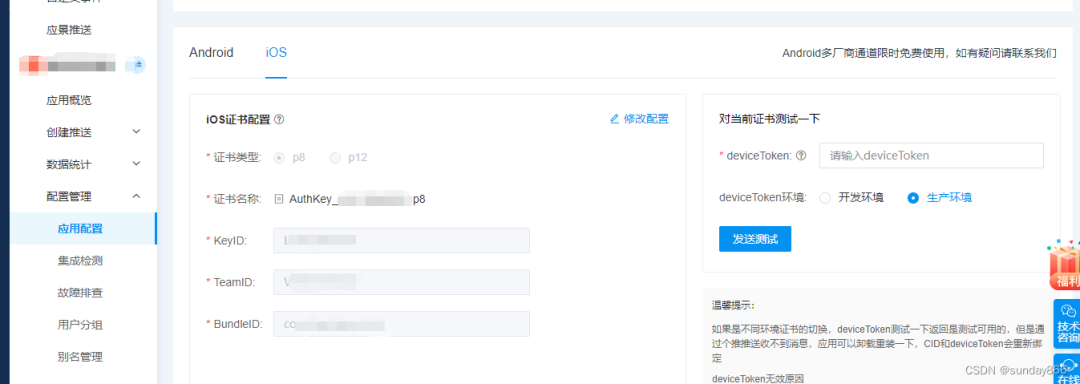Open 应景推送 in the sidebar
The height and width of the screenshot is (384, 1080).
69,30
